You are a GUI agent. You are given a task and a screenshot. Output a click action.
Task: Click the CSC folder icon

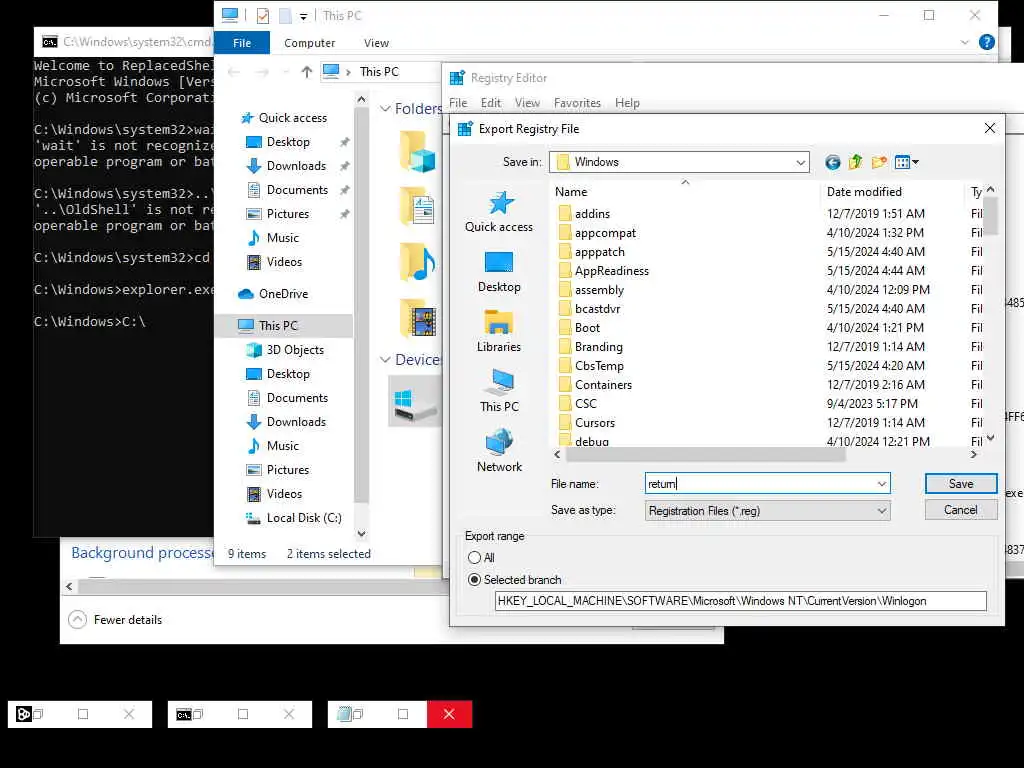coord(565,404)
